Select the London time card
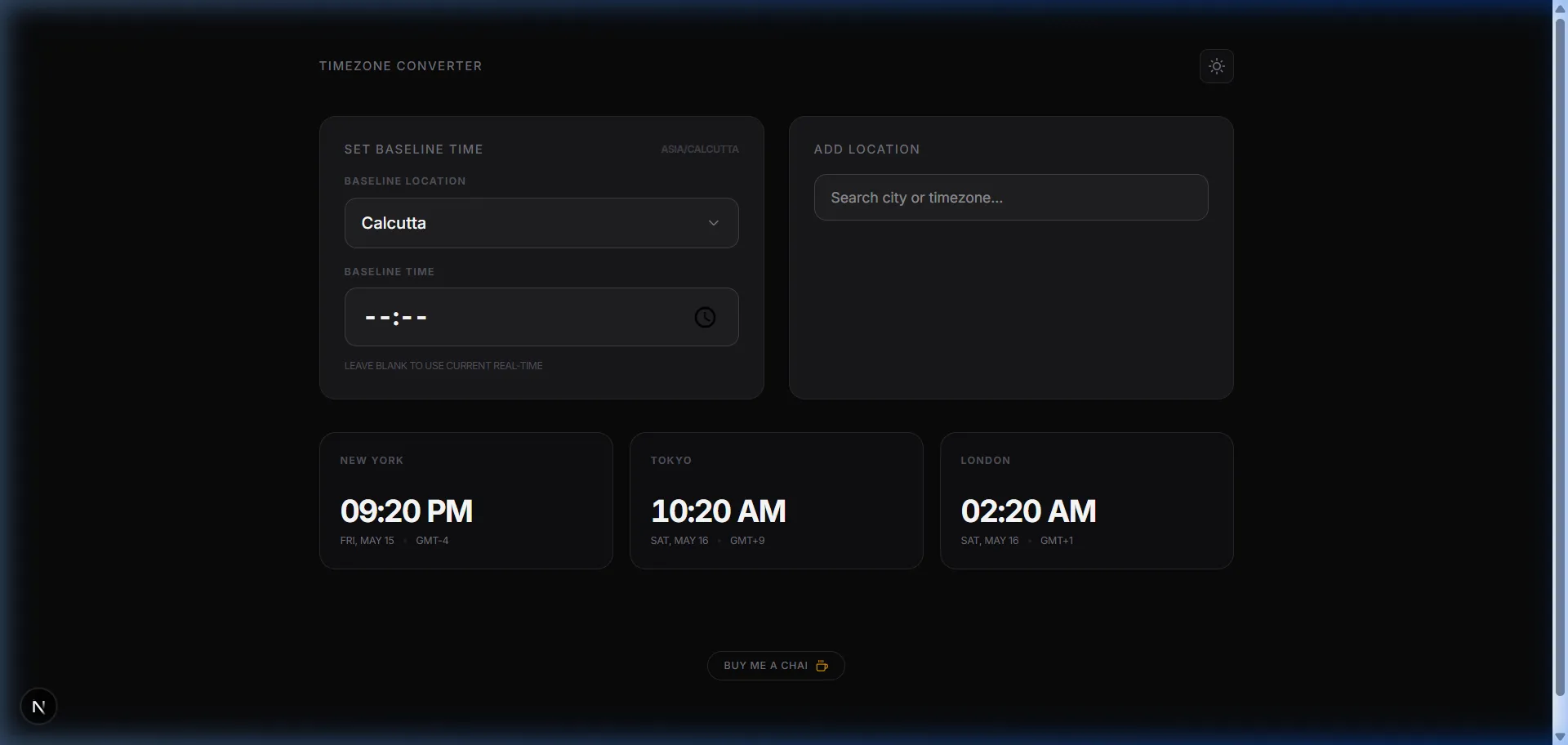The height and width of the screenshot is (745, 1568). click(1086, 501)
